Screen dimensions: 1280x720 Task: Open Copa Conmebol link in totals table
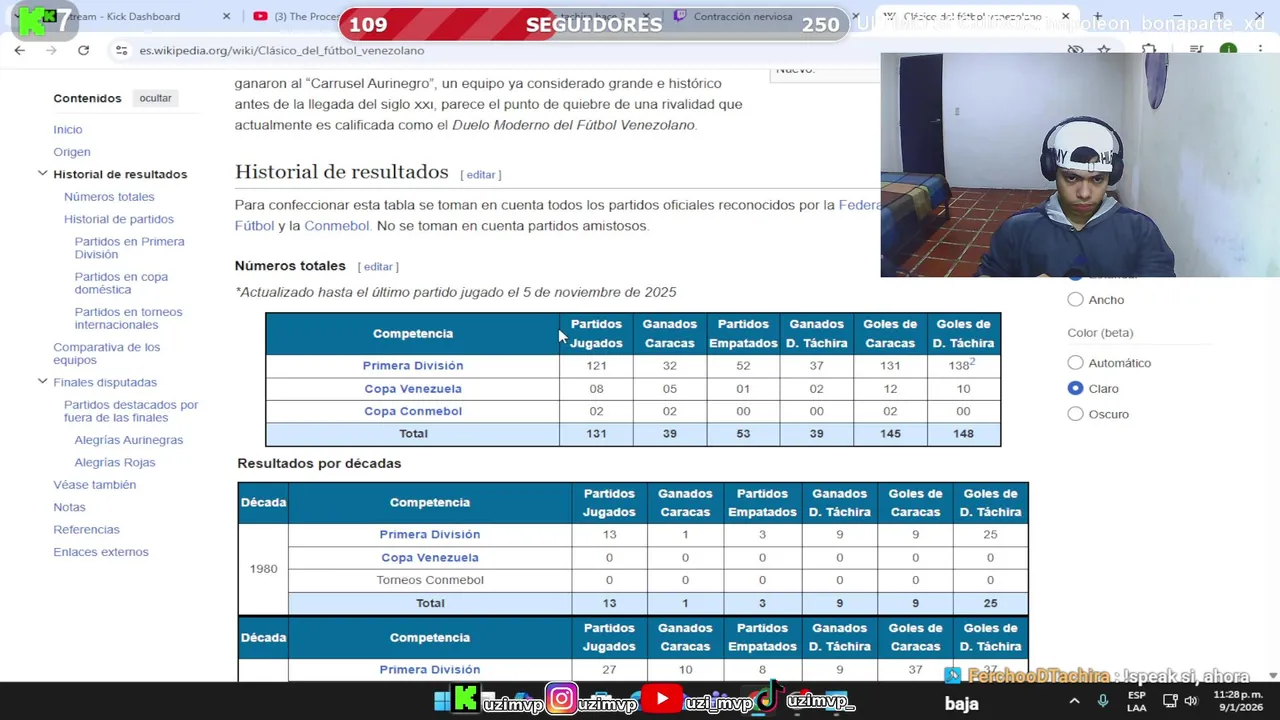(x=412, y=411)
